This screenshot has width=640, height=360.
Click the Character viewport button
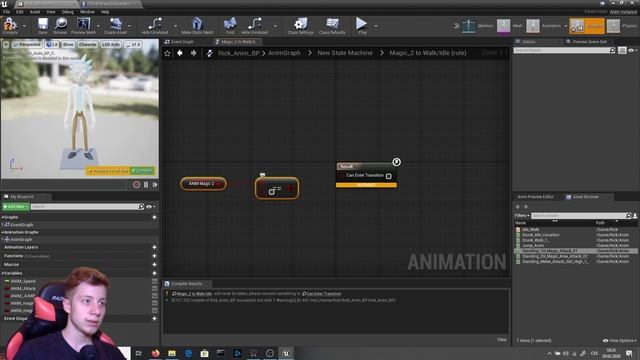coord(87,44)
